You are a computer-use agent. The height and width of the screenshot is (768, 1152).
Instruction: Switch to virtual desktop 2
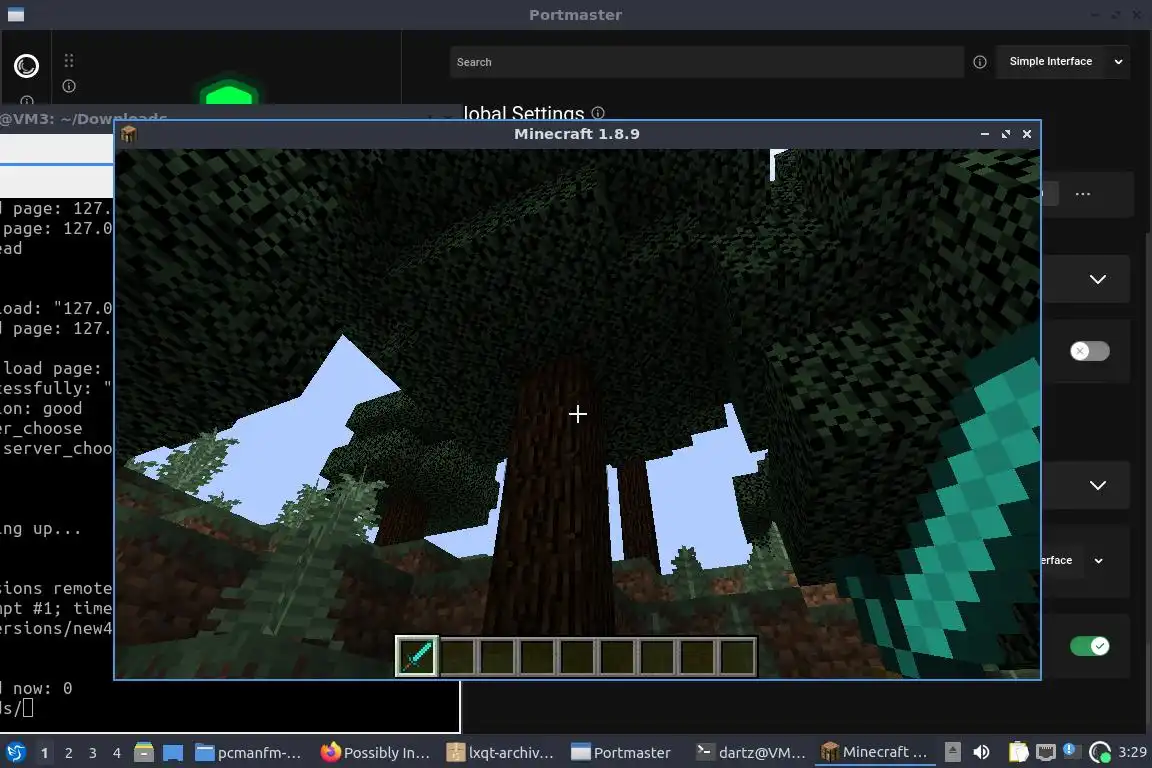point(68,753)
